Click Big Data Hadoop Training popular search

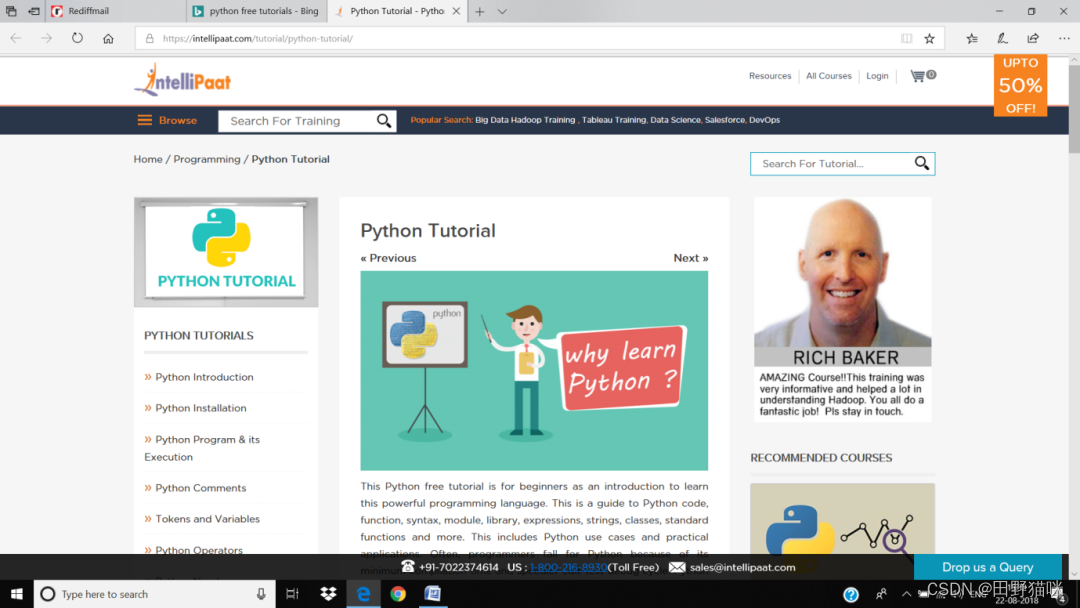tap(525, 120)
